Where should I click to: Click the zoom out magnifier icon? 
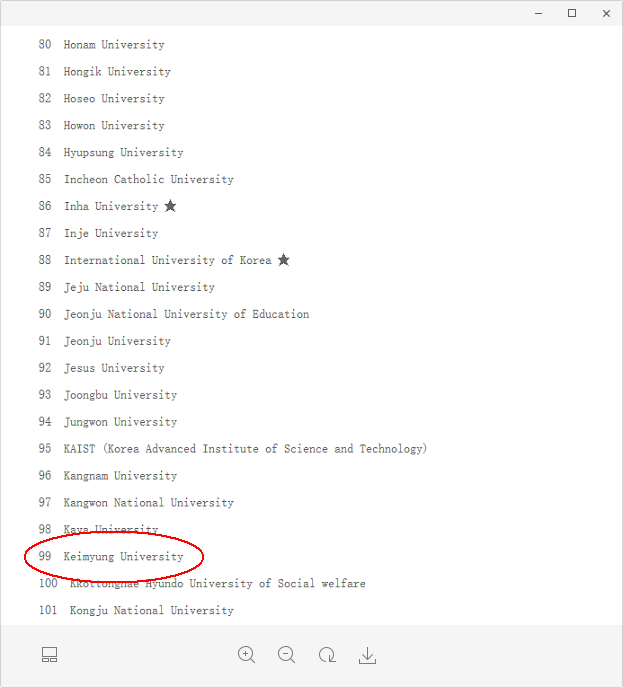pos(287,655)
